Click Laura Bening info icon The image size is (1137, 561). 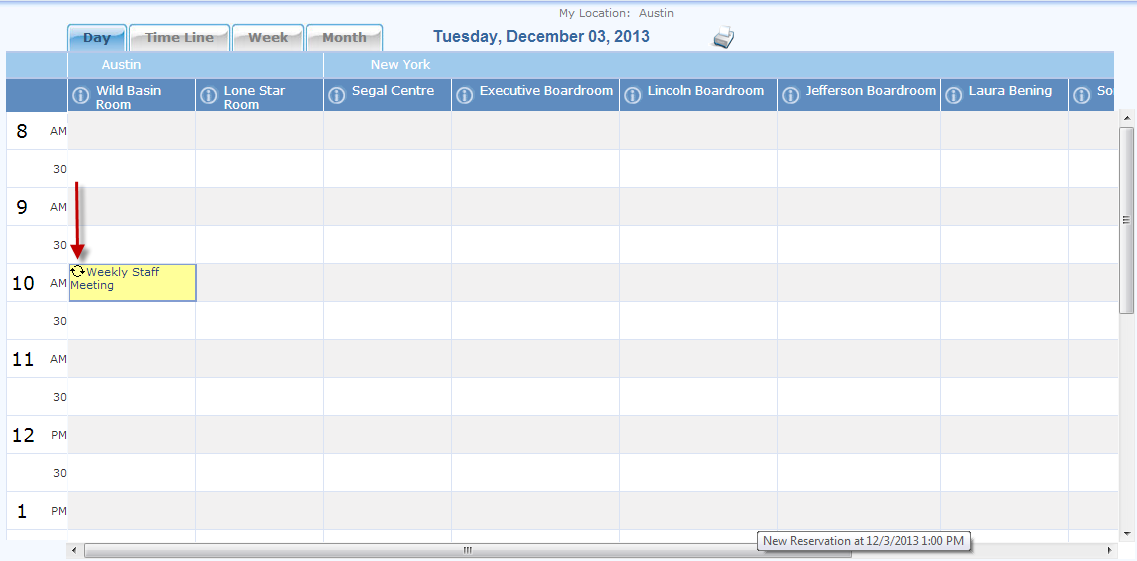pyautogui.click(x=954, y=95)
